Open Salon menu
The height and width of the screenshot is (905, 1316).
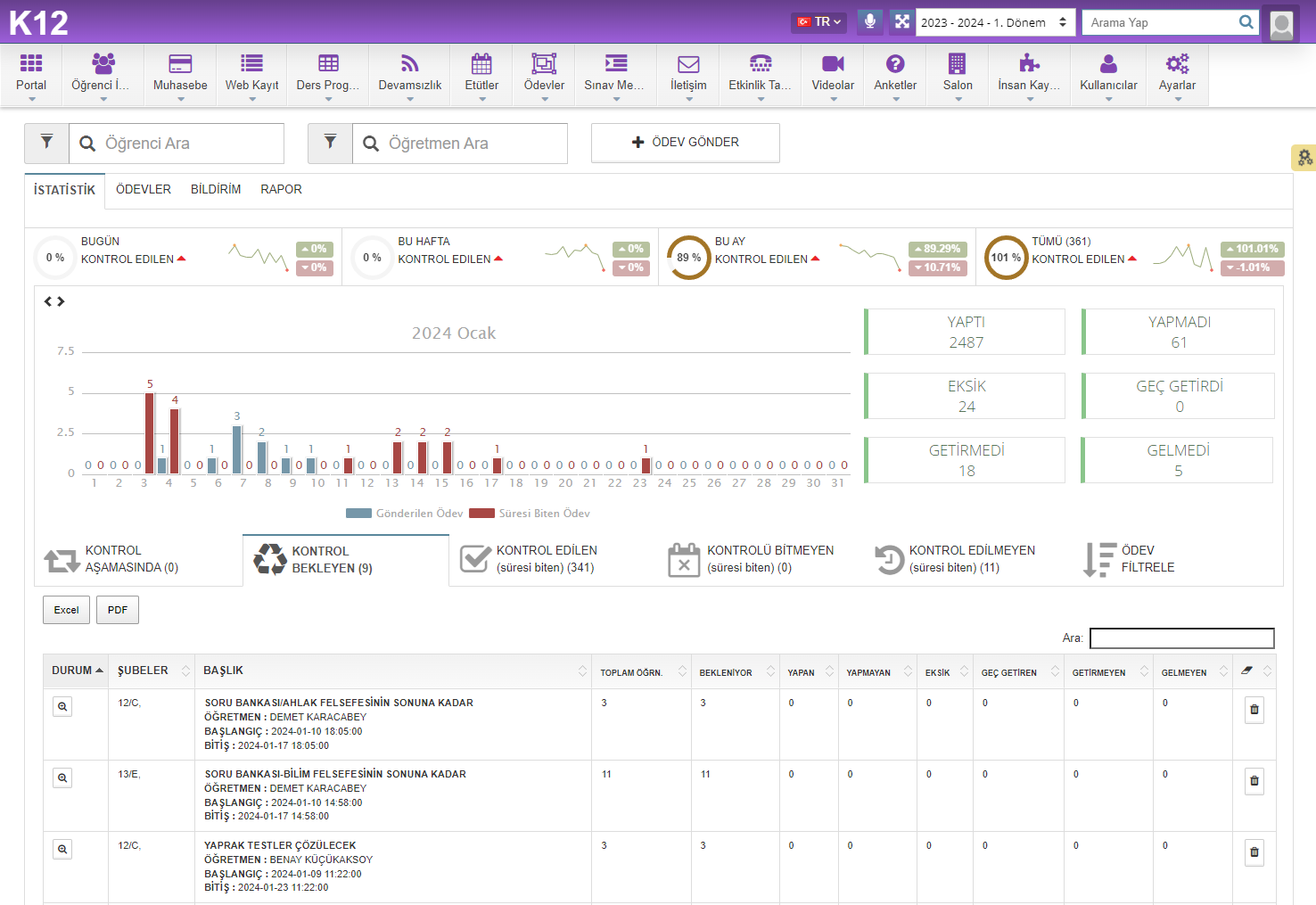[x=958, y=74]
